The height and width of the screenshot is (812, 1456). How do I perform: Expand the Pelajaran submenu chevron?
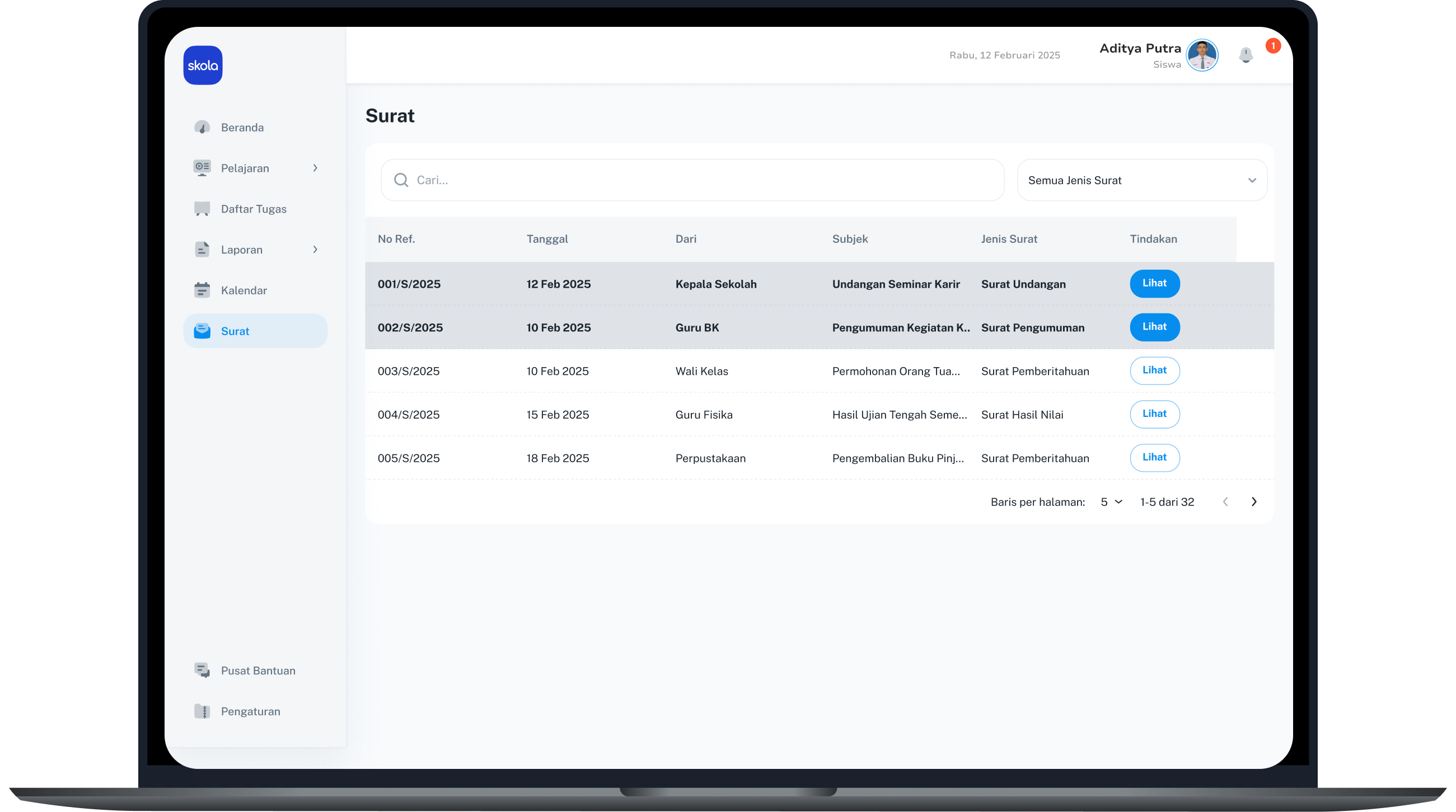pos(315,168)
